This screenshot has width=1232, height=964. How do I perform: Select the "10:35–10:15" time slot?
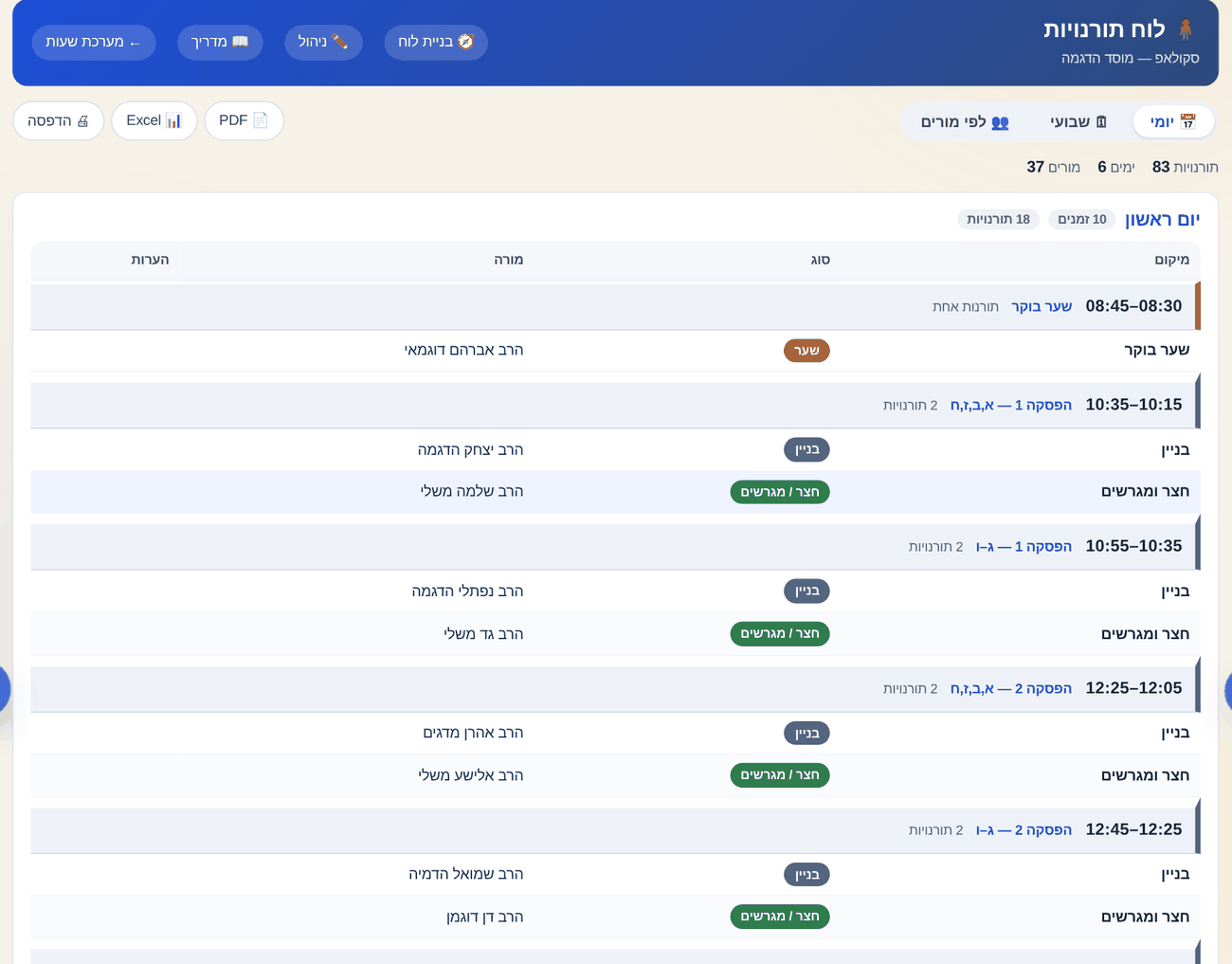1133,405
